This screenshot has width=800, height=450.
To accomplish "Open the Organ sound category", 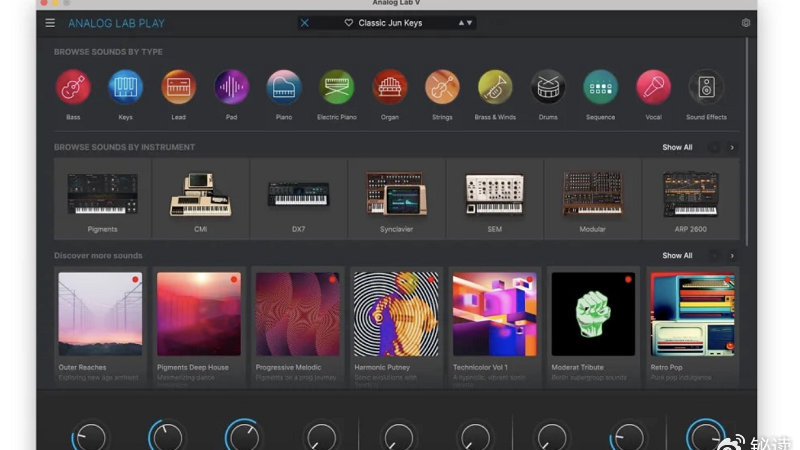I will pyautogui.click(x=390, y=88).
